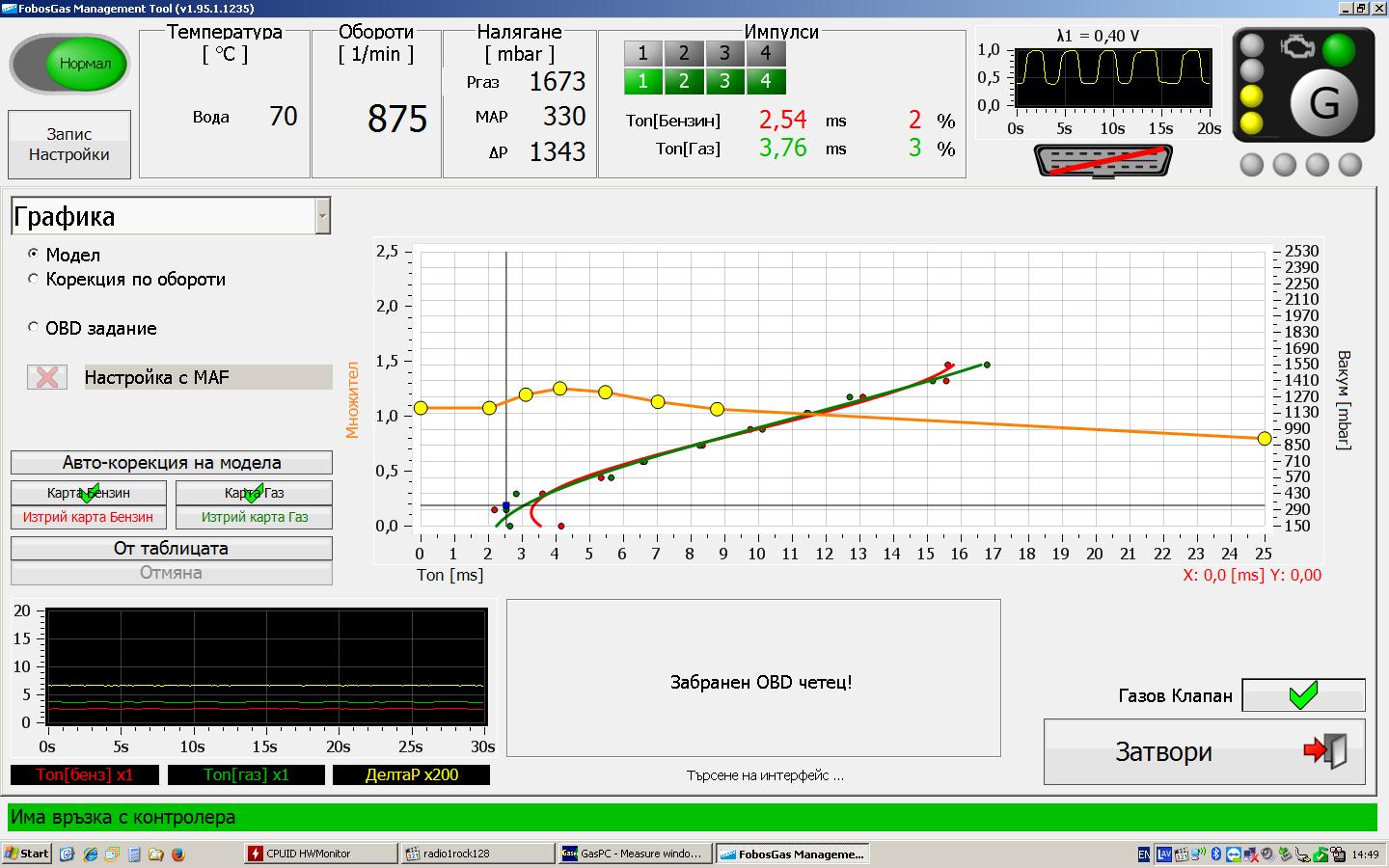The width and height of the screenshot is (1389, 868).
Task: Click the large G gas switch button
Action: tap(1325, 102)
